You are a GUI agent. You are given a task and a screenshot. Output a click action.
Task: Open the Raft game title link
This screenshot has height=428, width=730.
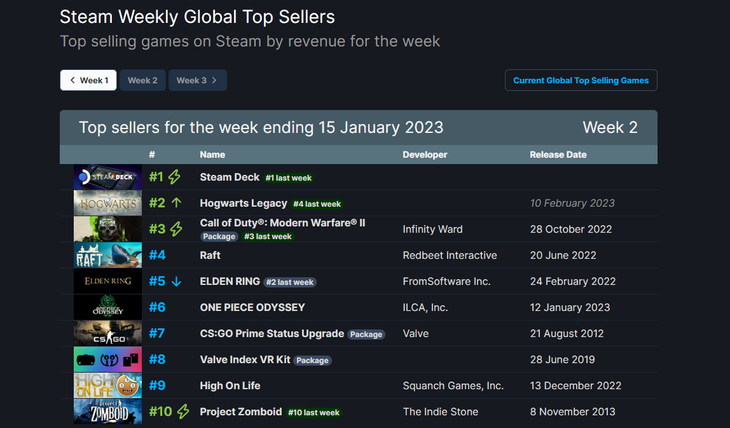tap(210, 255)
